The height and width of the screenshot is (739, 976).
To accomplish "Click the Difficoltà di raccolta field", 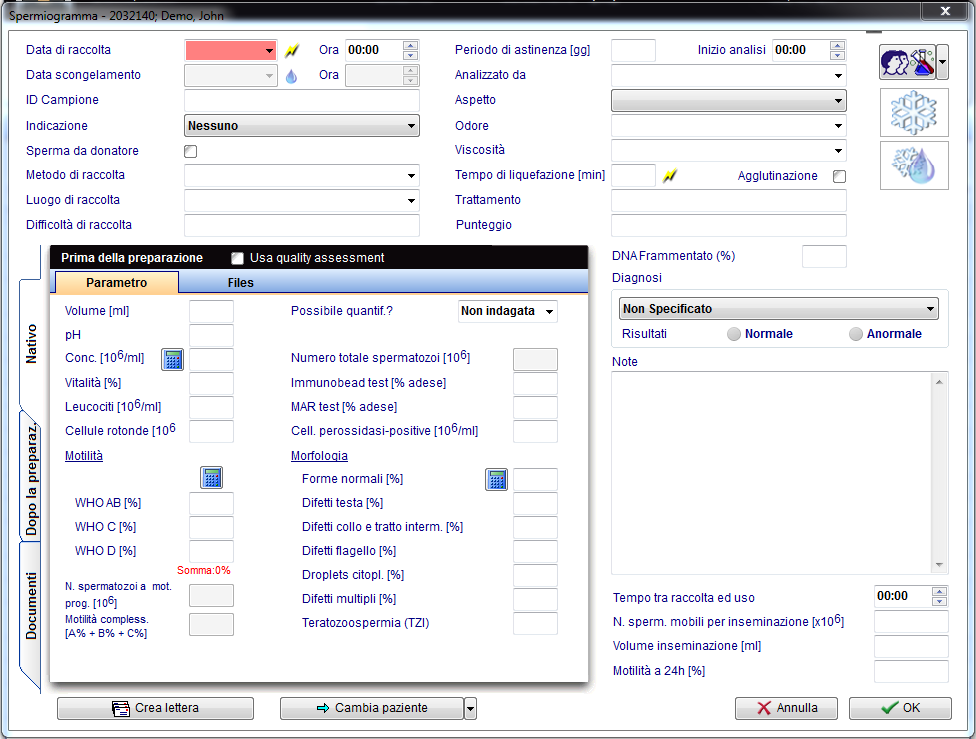I will coord(302,225).
